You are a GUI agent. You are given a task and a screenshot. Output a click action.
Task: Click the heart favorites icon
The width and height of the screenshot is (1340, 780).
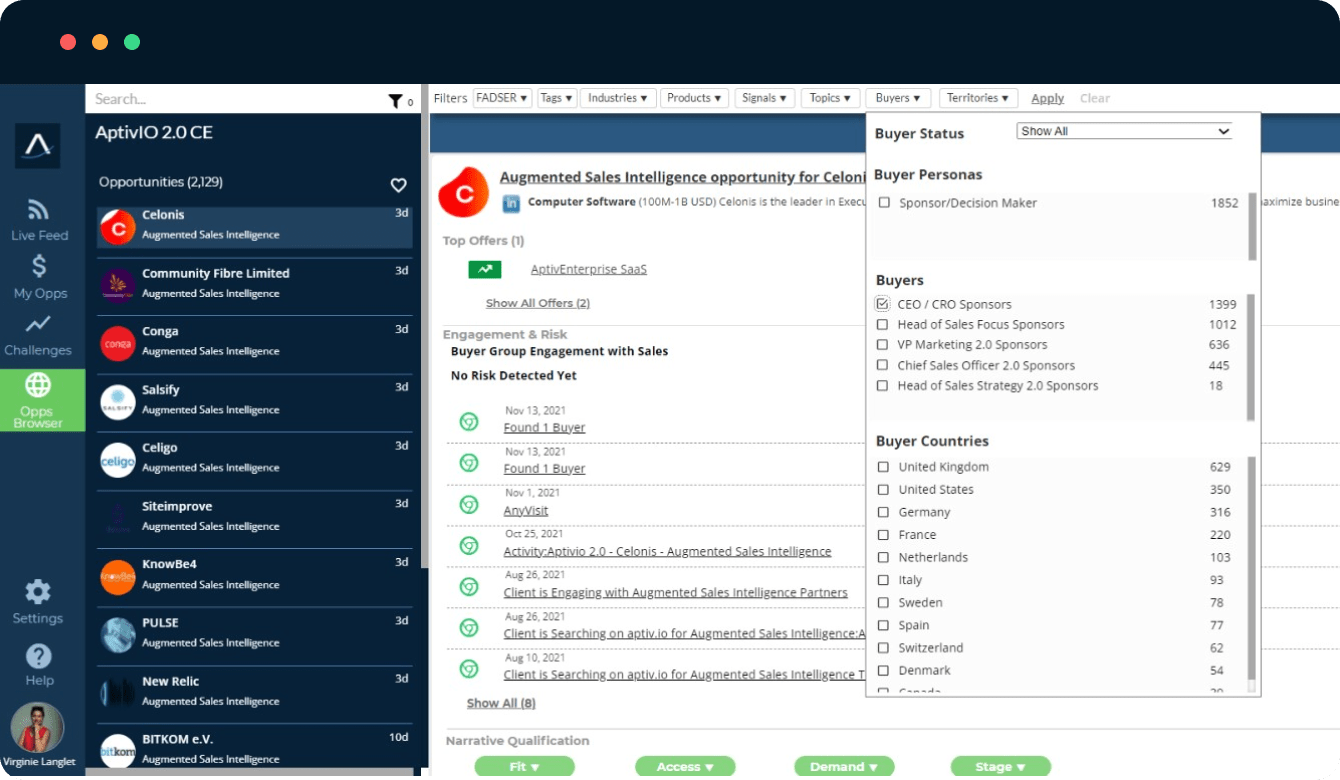[398, 185]
